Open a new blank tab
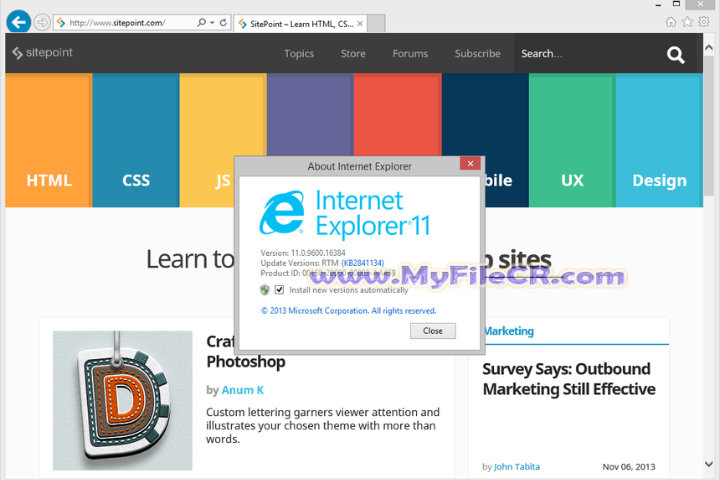The height and width of the screenshot is (480, 720). tap(376, 24)
